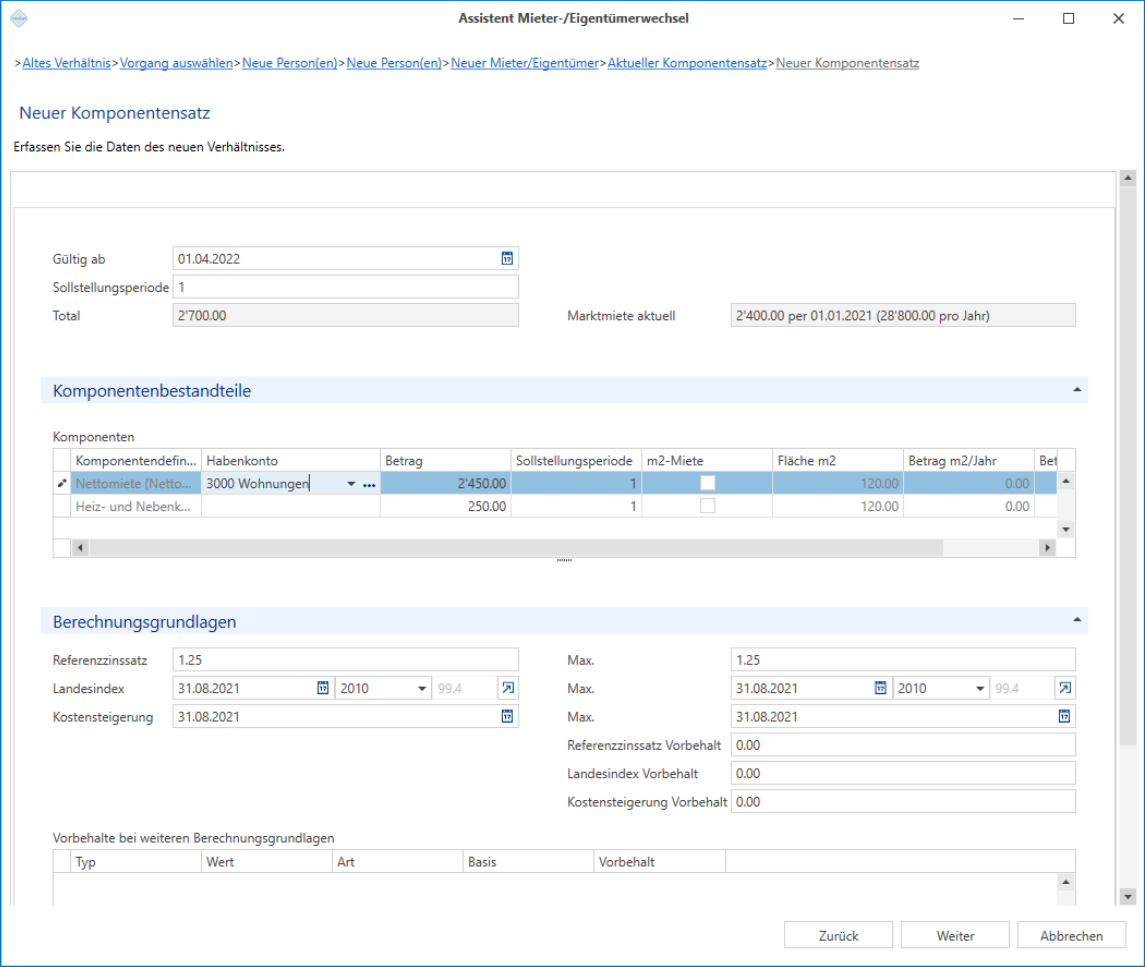Image resolution: width=1145 pixels, height=967 pixels.
Task: Click the arrow link icon beside Max. 99.4
Action: pos(1065,688)
